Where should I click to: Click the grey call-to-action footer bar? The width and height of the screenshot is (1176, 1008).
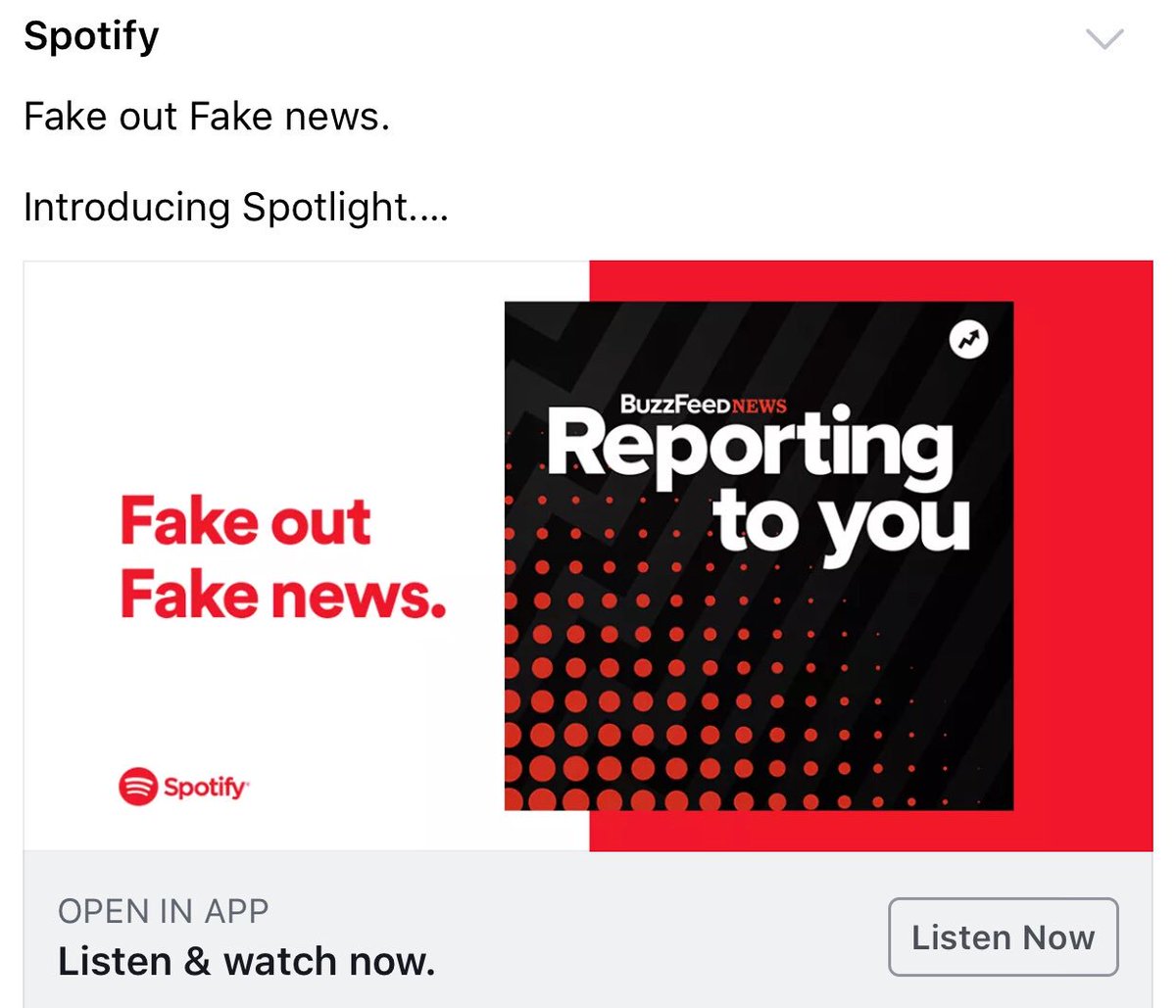pos(588,929)
